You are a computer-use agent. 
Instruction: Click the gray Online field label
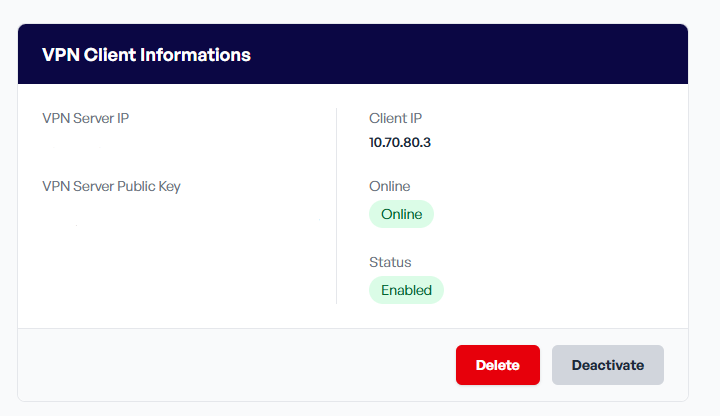(x=389, y=186)
